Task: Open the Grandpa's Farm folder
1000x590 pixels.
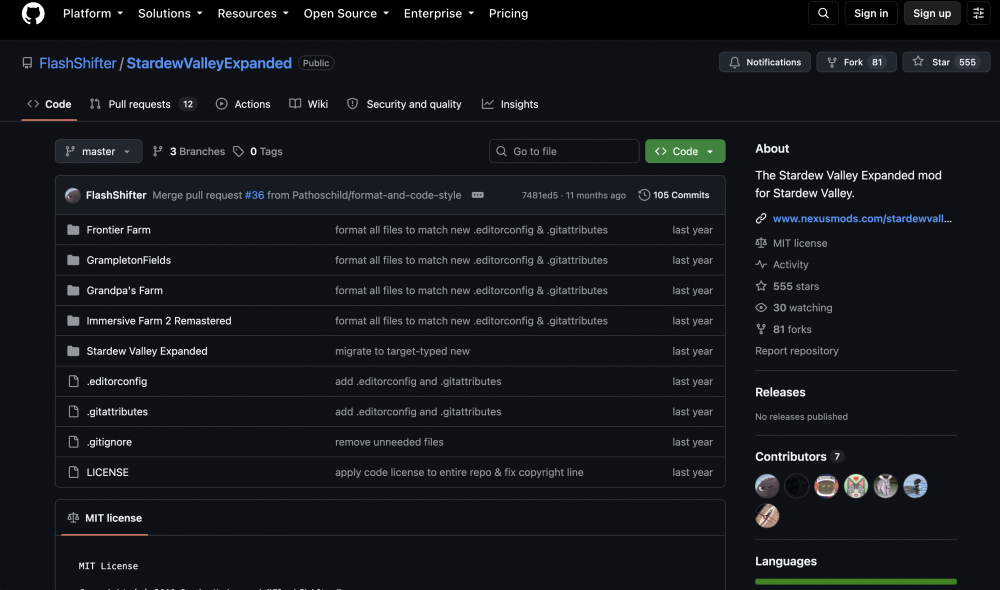Action: pos(124,290)
